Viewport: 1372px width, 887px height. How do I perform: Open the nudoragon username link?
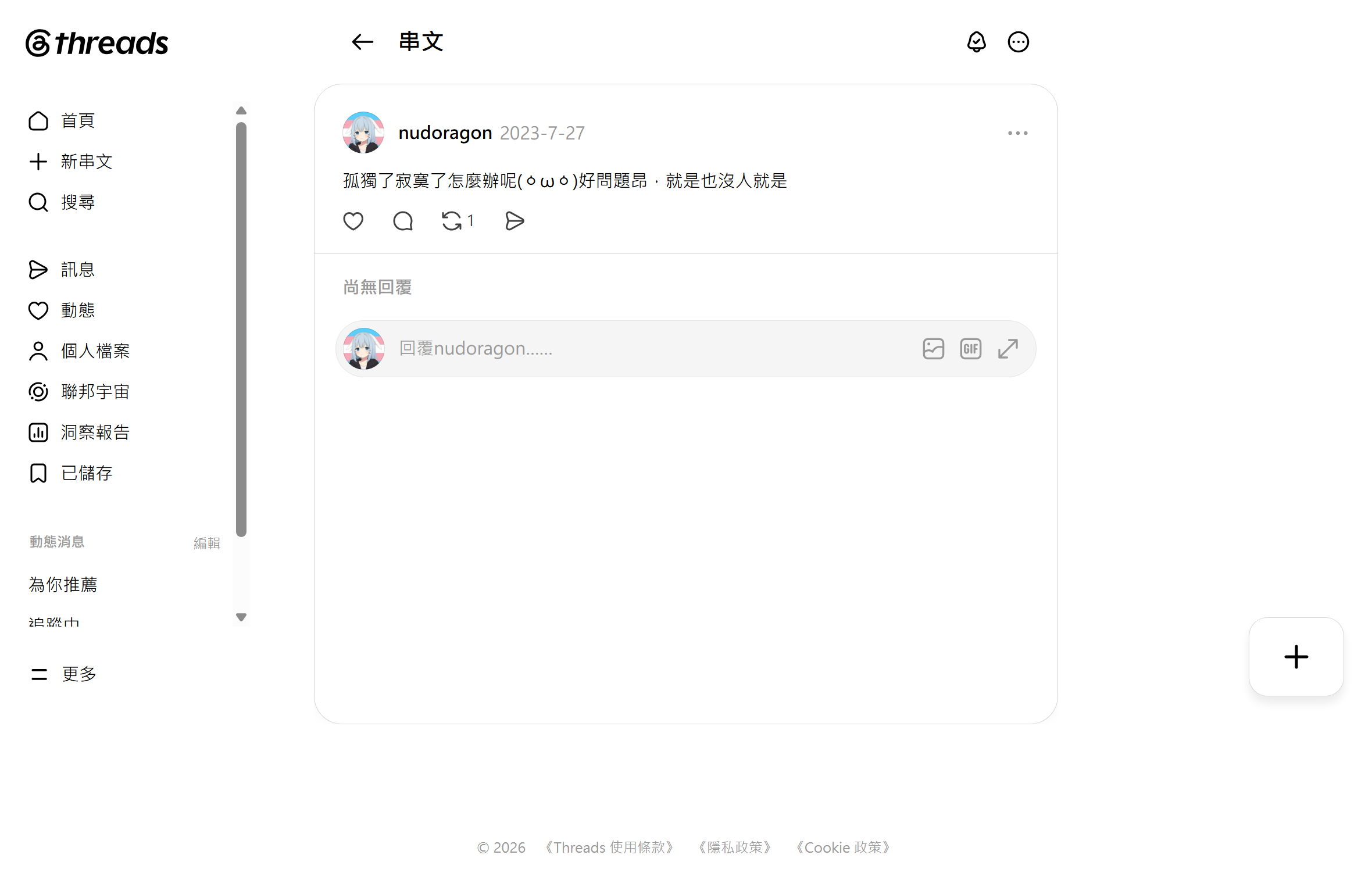point(445,133)
